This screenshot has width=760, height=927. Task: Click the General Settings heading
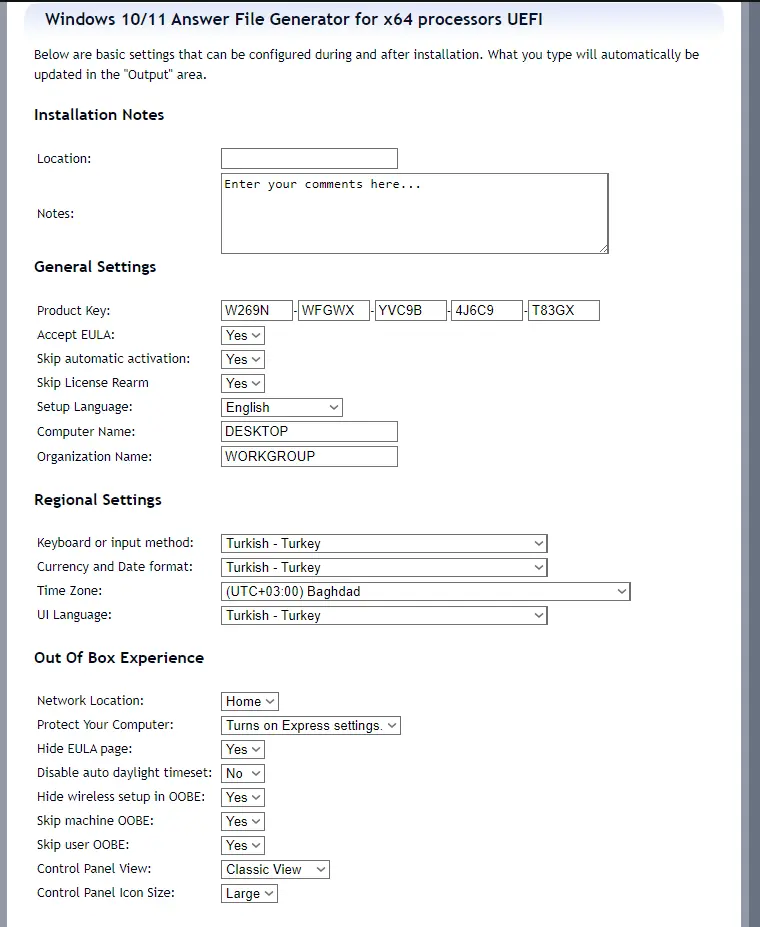[x=95, y=267]
